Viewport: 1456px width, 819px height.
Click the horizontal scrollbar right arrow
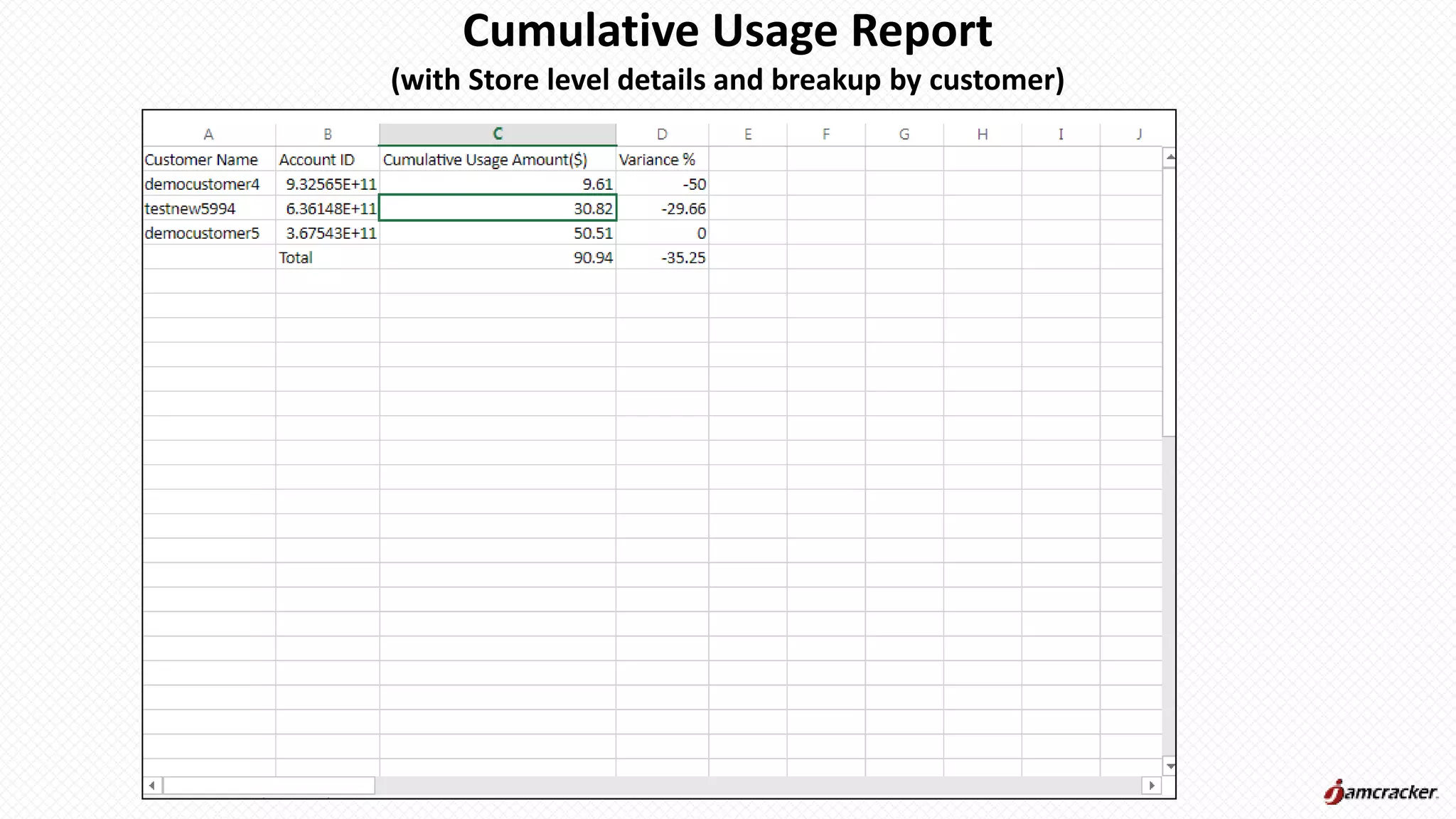[1151, 786]
